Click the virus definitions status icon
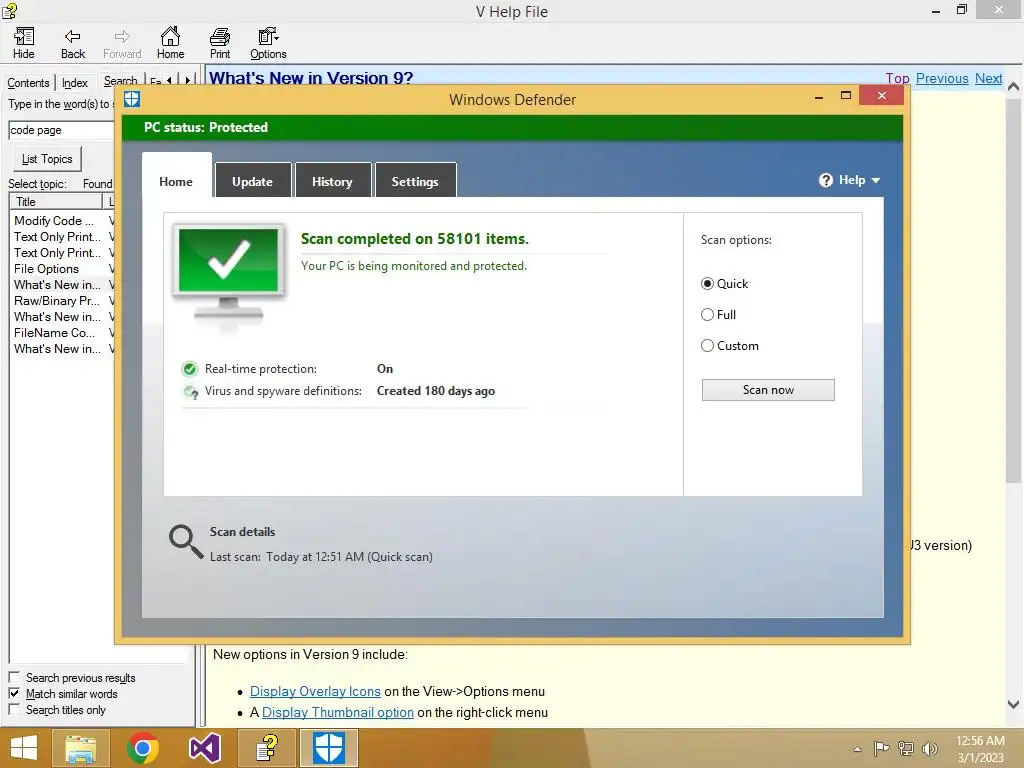This screenshot has width=1024, height=768. coord(191,392)
